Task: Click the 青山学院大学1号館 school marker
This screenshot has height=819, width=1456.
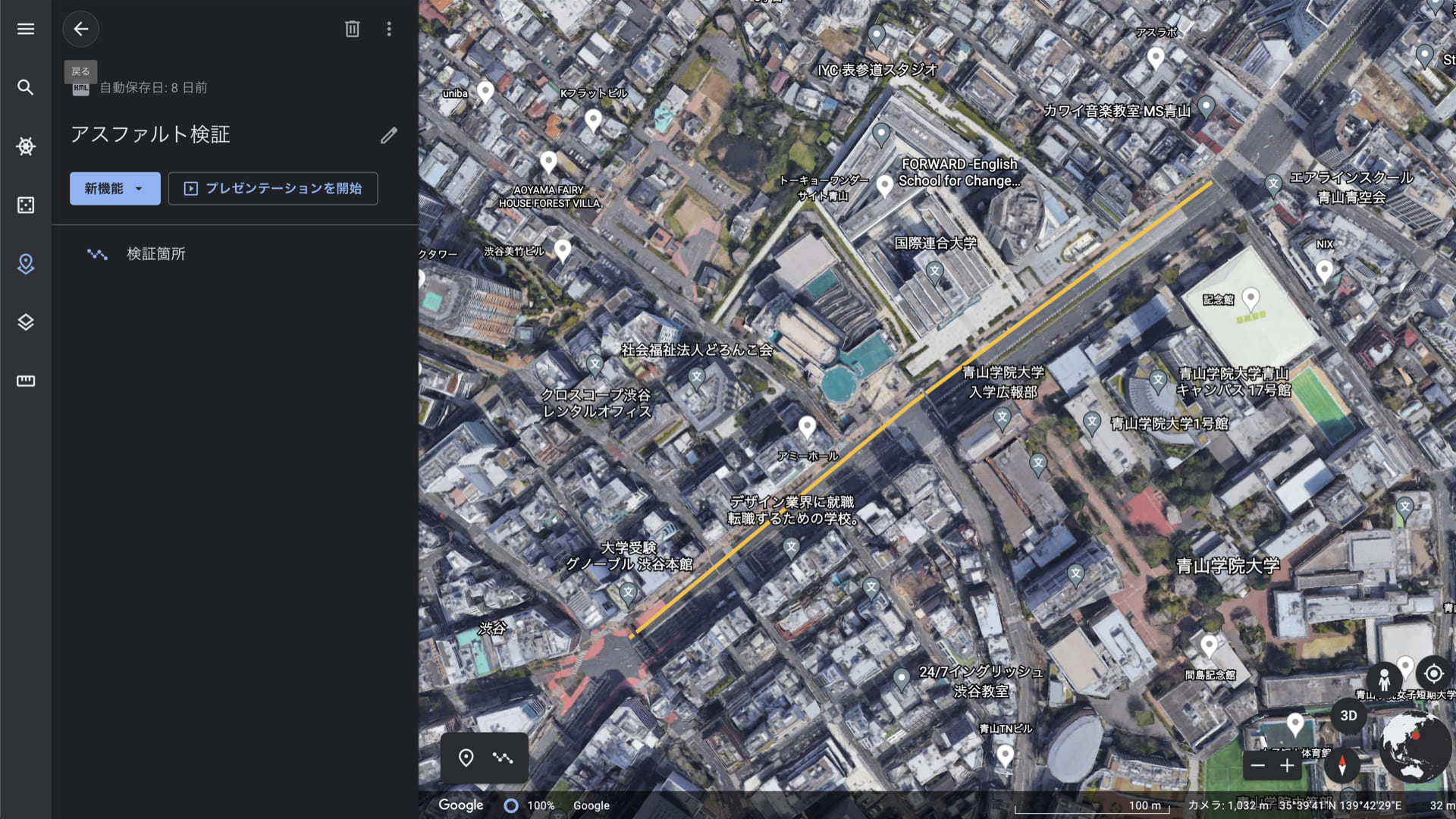Action: pos(1092,422)
